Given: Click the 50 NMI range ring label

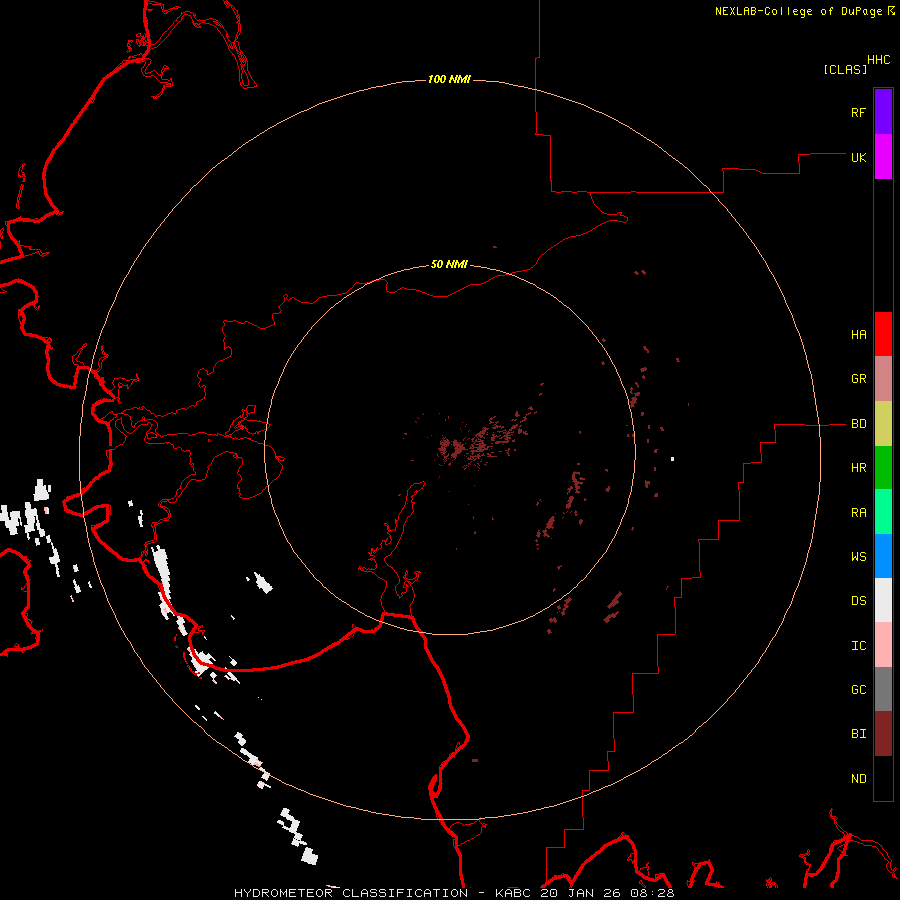Looking at the screenshot, I should [449, 265].
